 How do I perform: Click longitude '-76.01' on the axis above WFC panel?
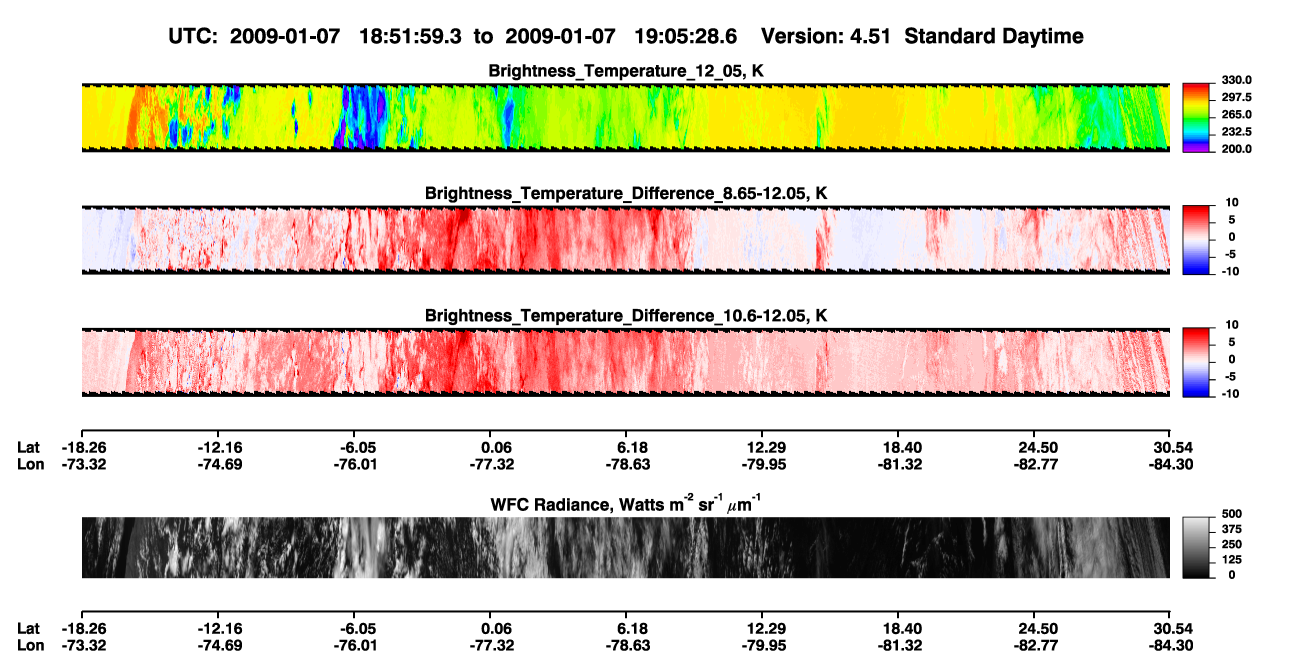357,464
